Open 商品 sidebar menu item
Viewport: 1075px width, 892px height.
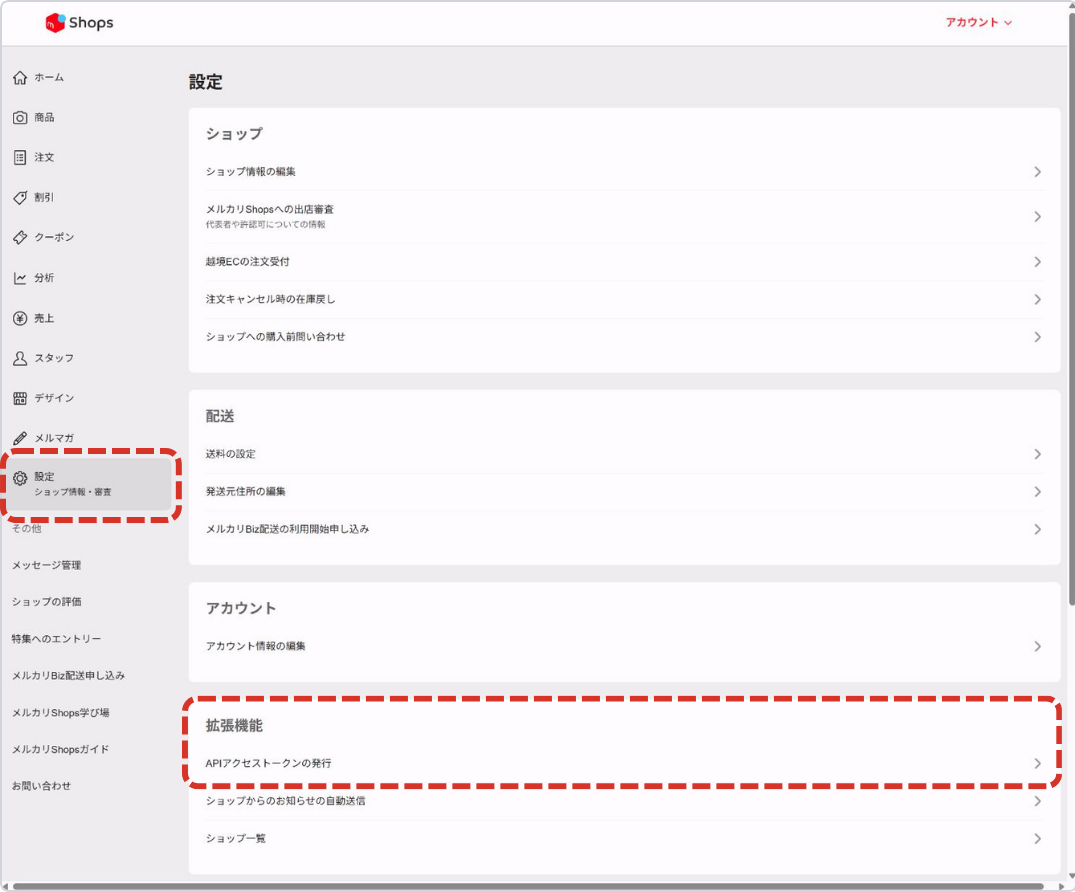[x=45, y=117]
